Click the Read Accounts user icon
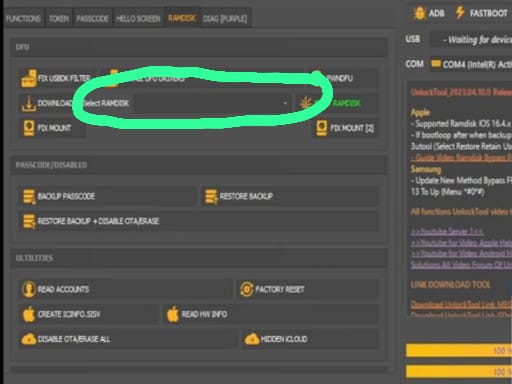This screenshot has height=384, width=512. point(29,289)
